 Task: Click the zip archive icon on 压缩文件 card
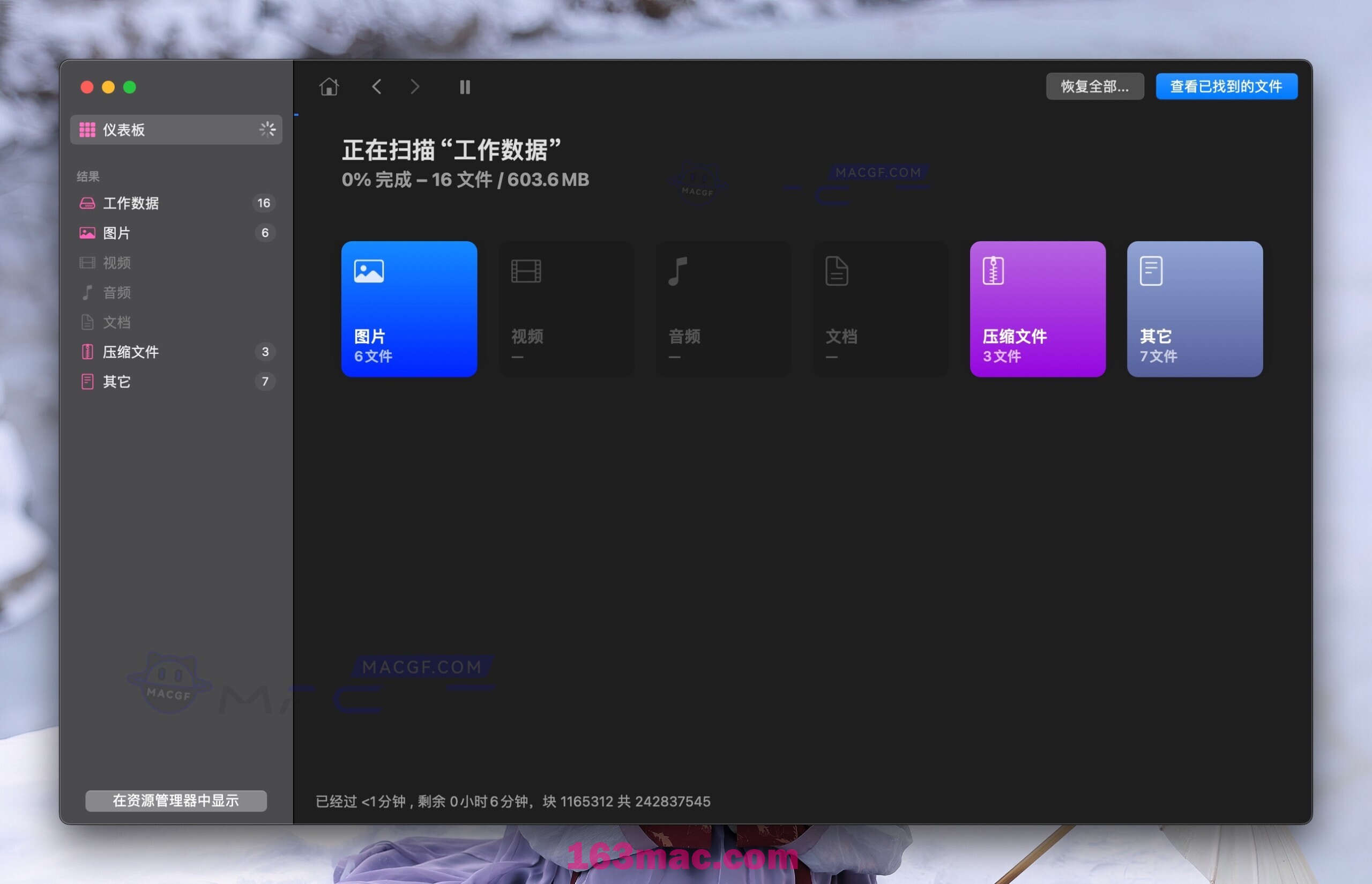pos(993,271)
